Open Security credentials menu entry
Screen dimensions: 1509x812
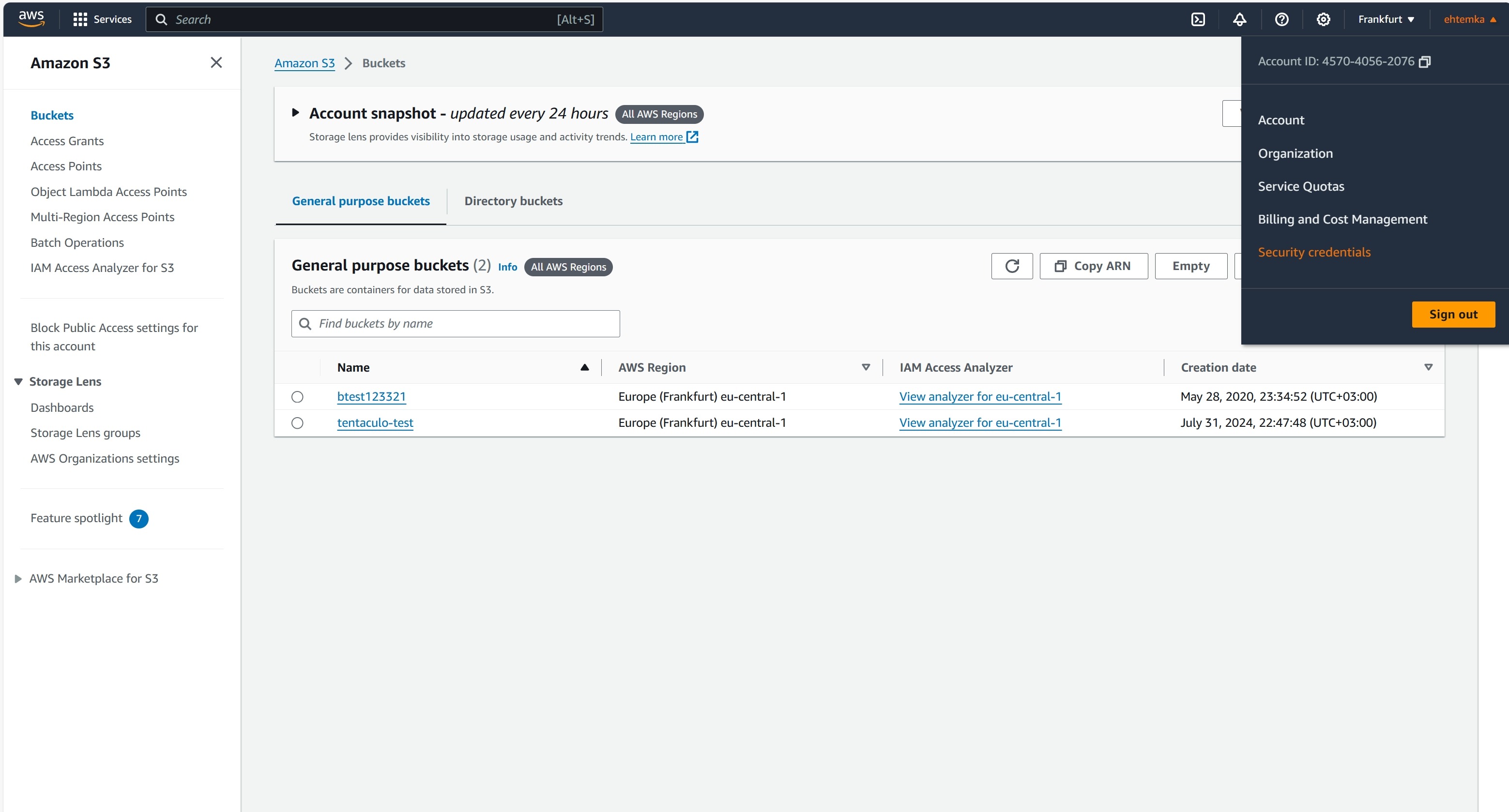pos(1314,252)
